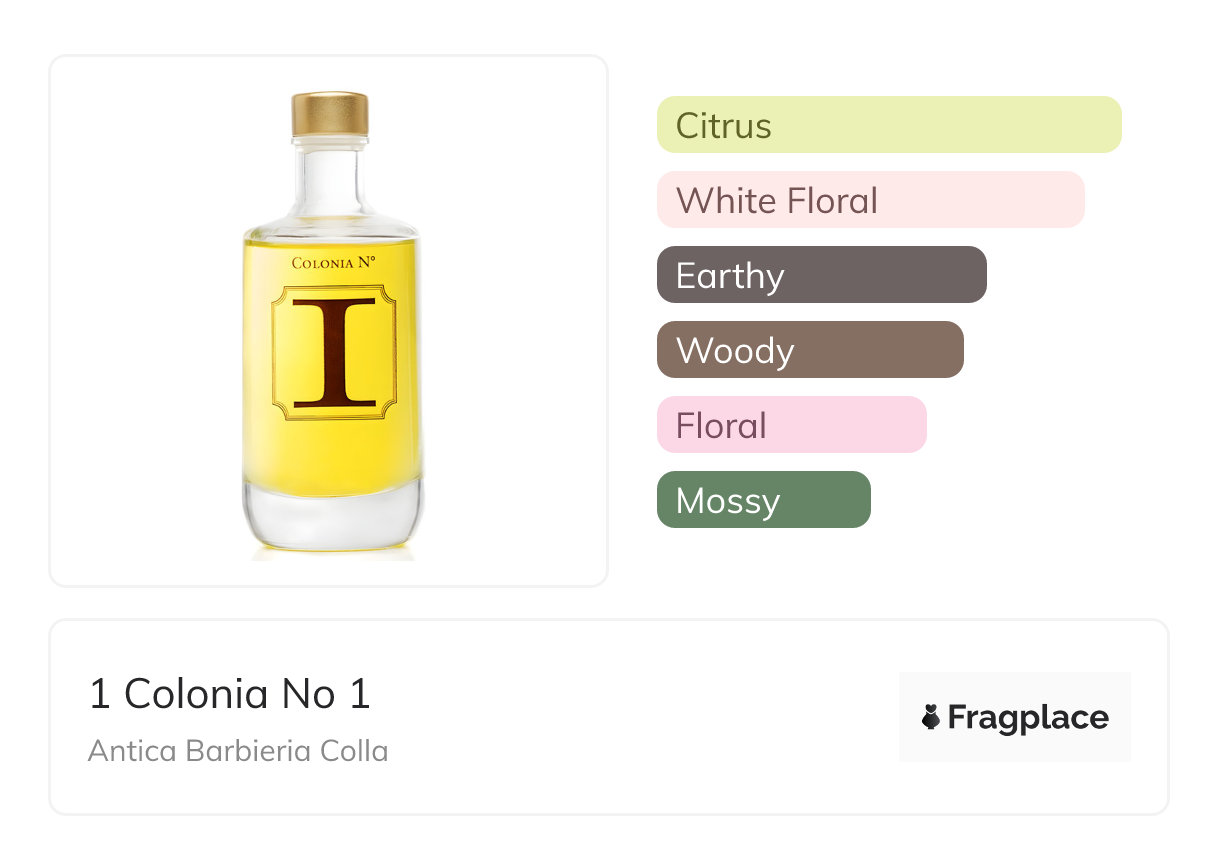Click the bottle's clear glass neck
This screenshot has height=864, width=1218.
330,185
